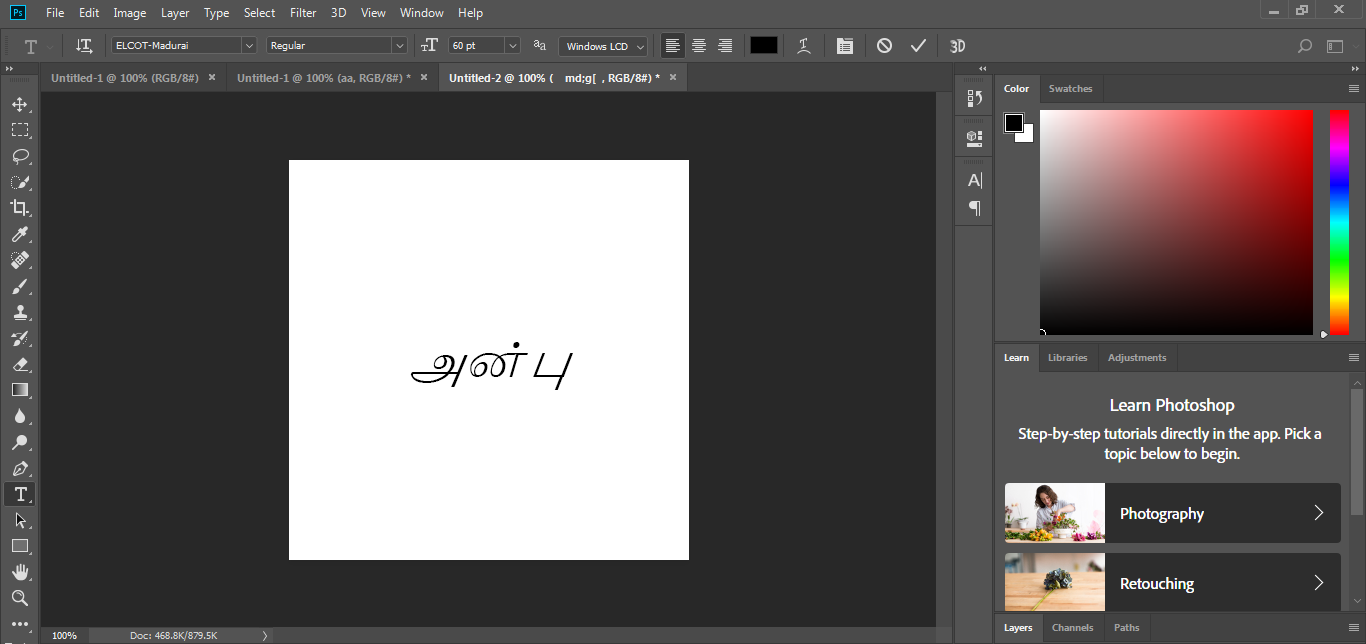
Task: Open the Photography tutorials card
Action: [1172, 513]
